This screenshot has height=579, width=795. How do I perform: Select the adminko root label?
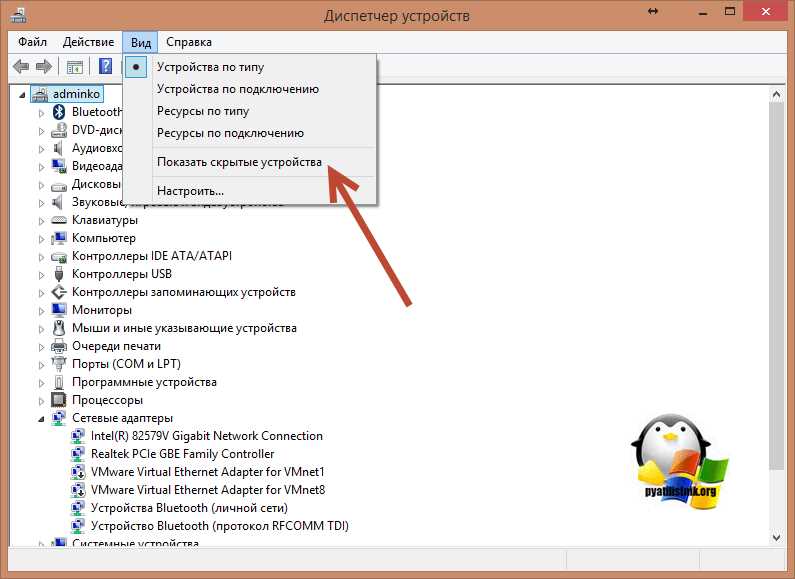[77, 94]
